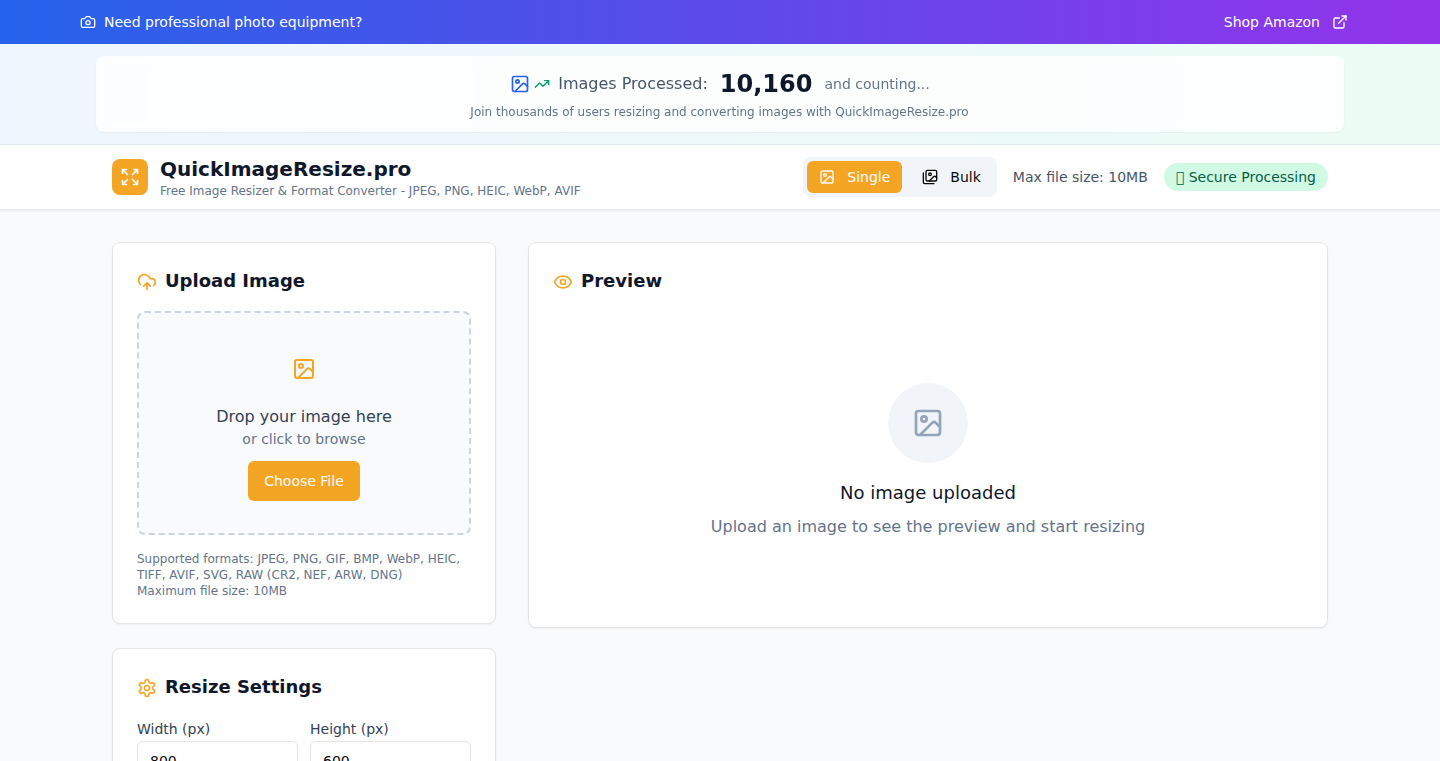Open the Shop Amazon link

point(1285,22)
